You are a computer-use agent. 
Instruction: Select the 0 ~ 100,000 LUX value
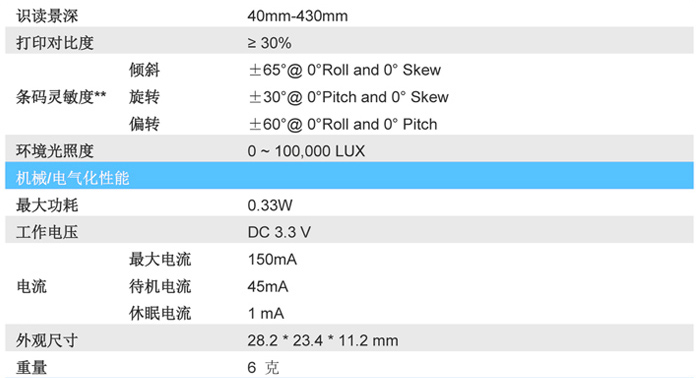pos(306,151)
